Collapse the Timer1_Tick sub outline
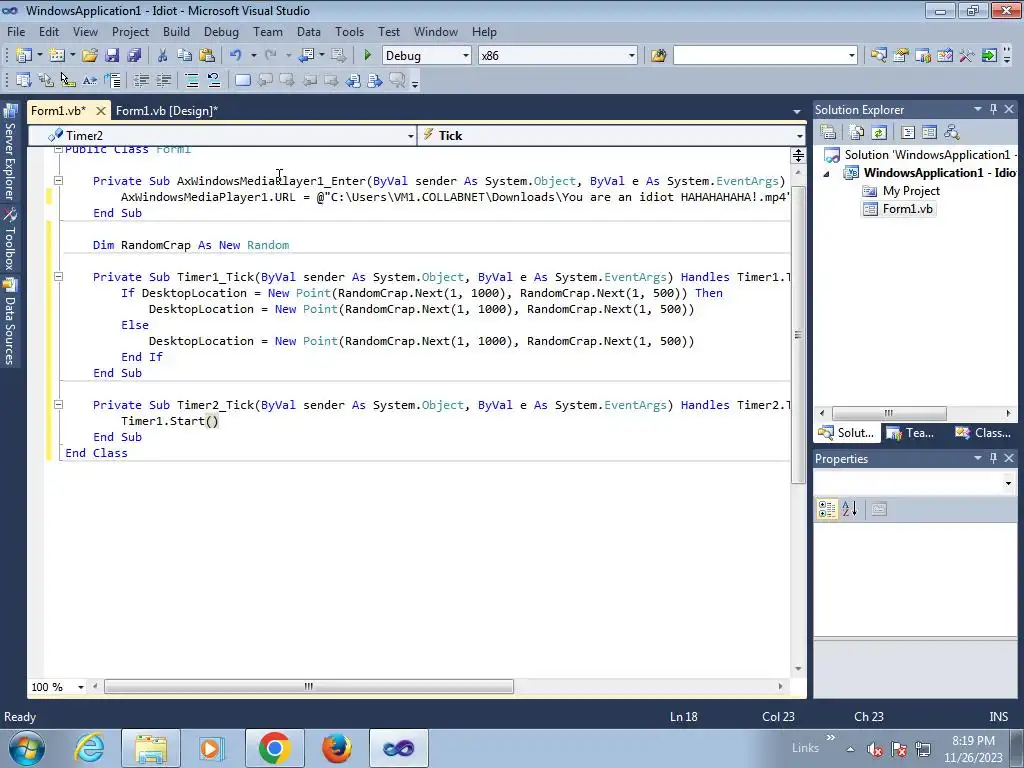 [58, 276]
